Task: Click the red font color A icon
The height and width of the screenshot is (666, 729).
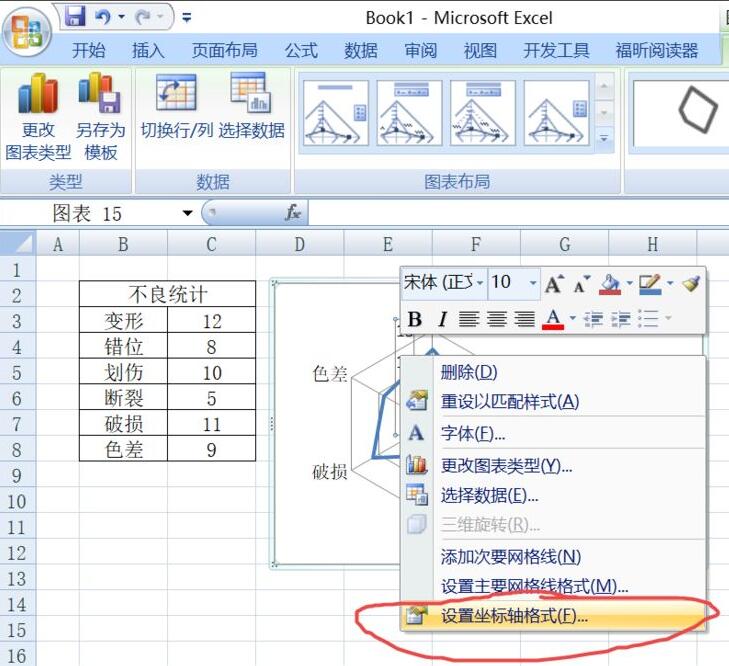Action: 553,319
